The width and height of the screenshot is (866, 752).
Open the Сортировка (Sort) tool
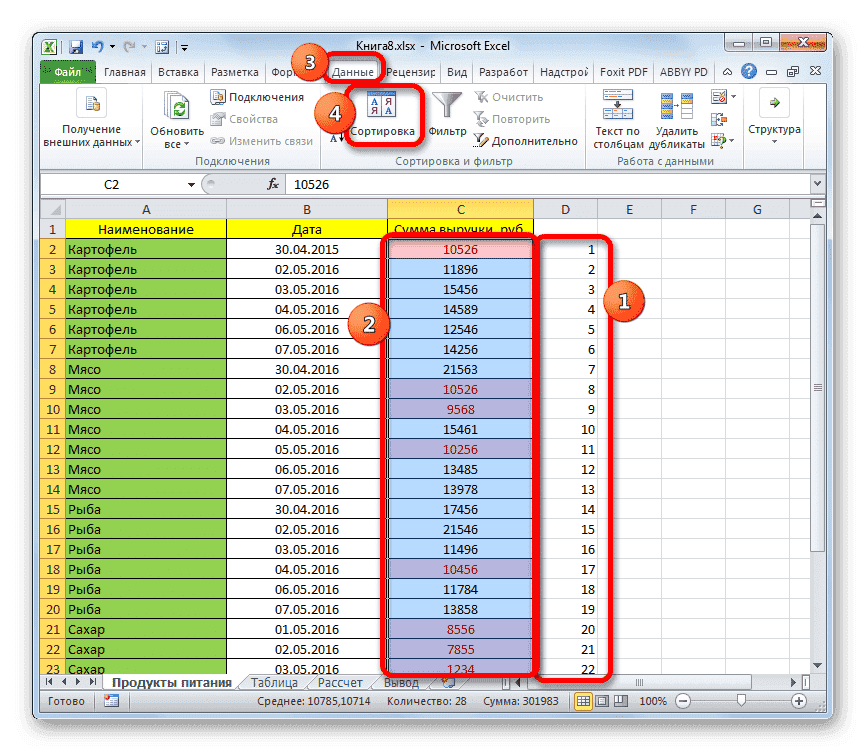pos(384,113)
